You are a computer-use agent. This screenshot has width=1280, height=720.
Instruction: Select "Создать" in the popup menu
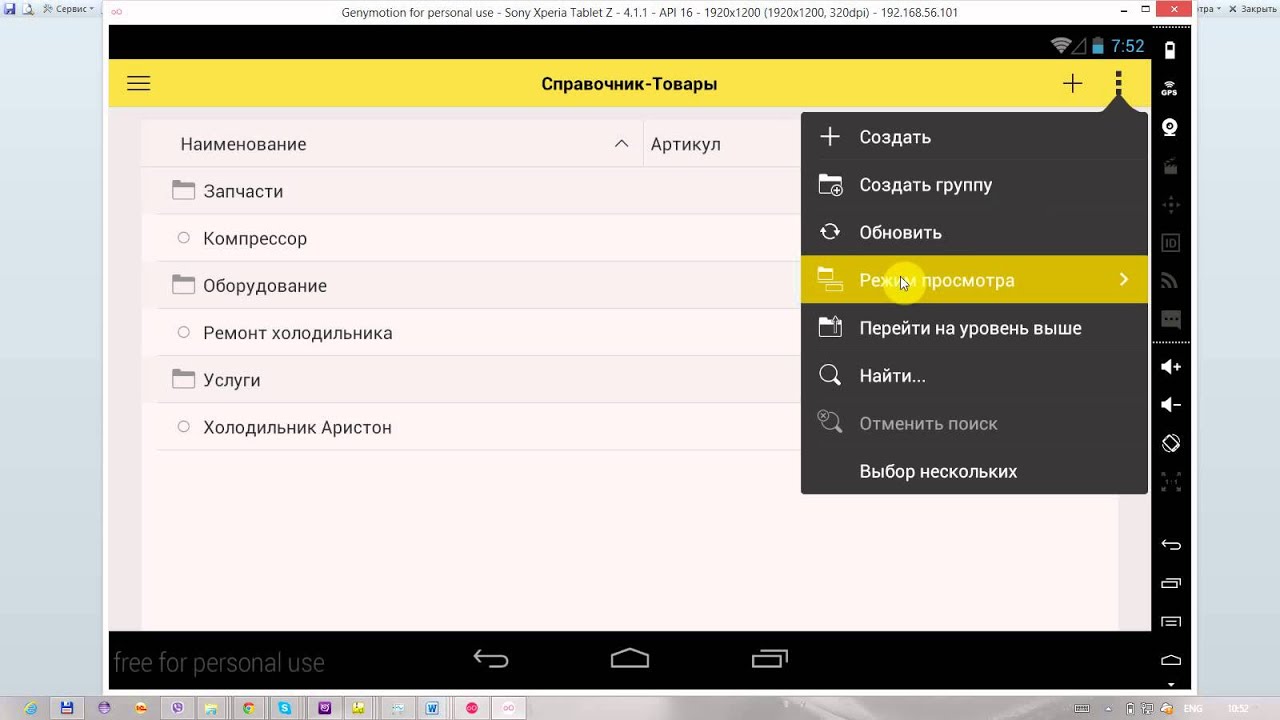tap(974, 137)
